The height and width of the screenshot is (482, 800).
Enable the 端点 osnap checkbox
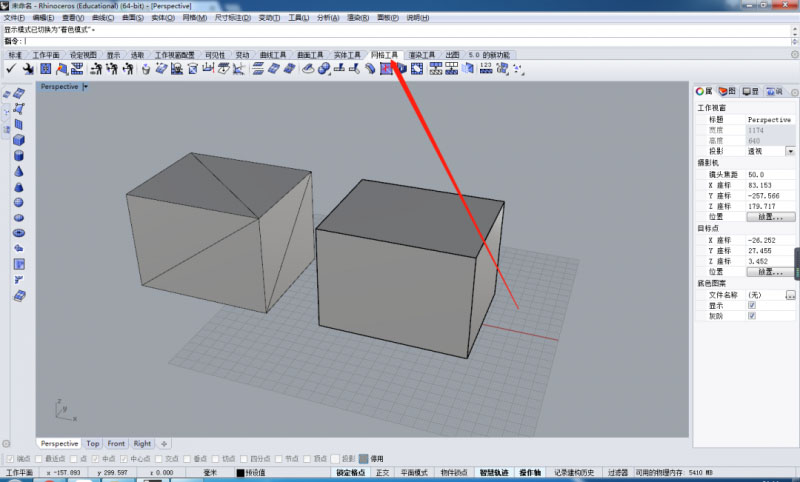point(9,458)
